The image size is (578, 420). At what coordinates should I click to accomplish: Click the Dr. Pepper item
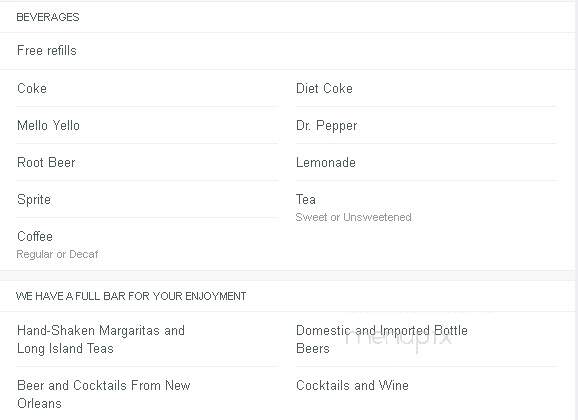coord(327,126)
